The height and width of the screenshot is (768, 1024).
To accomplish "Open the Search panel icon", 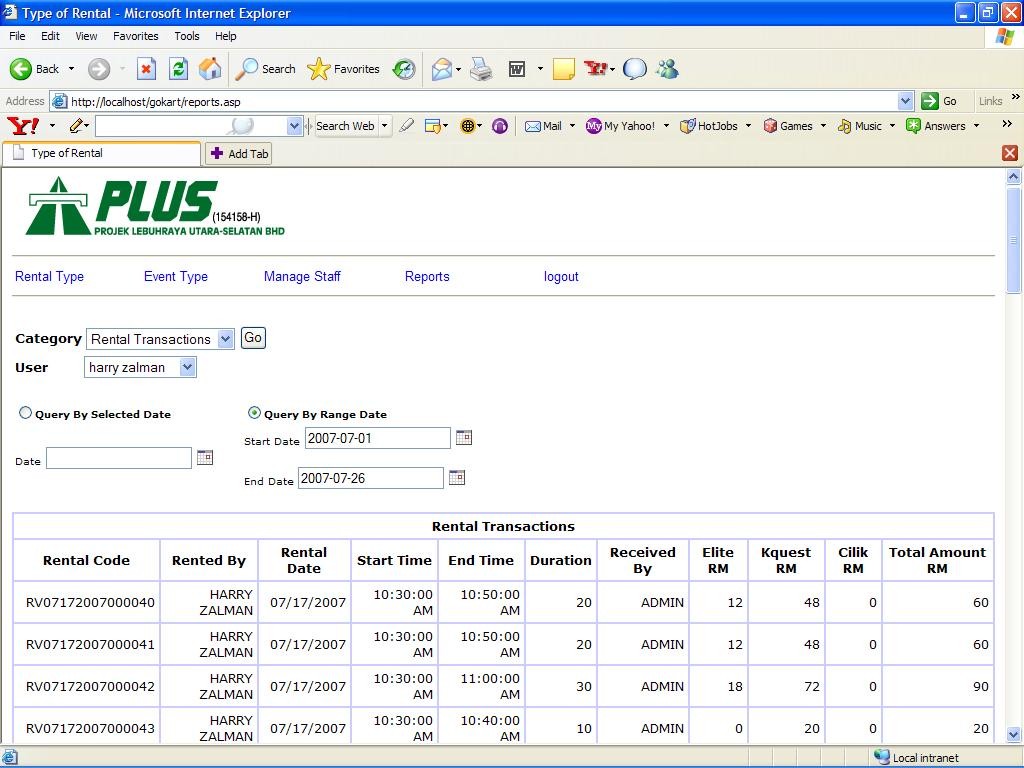I will [265, 69].
